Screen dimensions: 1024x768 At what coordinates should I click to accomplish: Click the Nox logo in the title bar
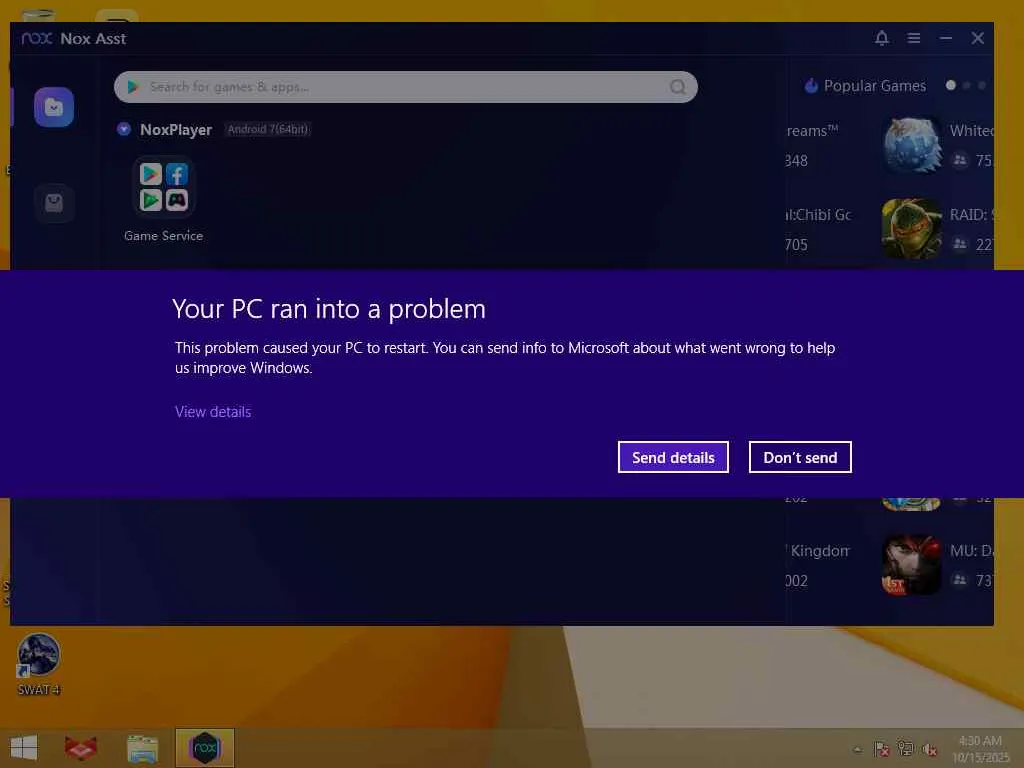point(37,39)
